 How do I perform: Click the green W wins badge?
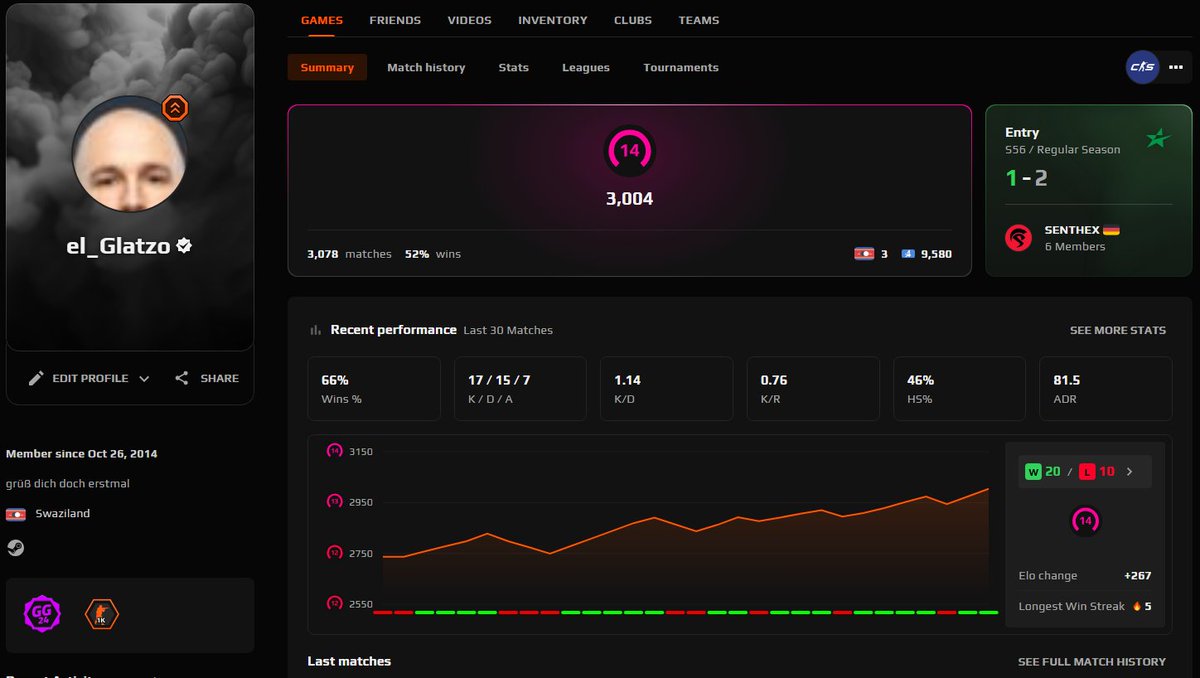(1034, 472)
